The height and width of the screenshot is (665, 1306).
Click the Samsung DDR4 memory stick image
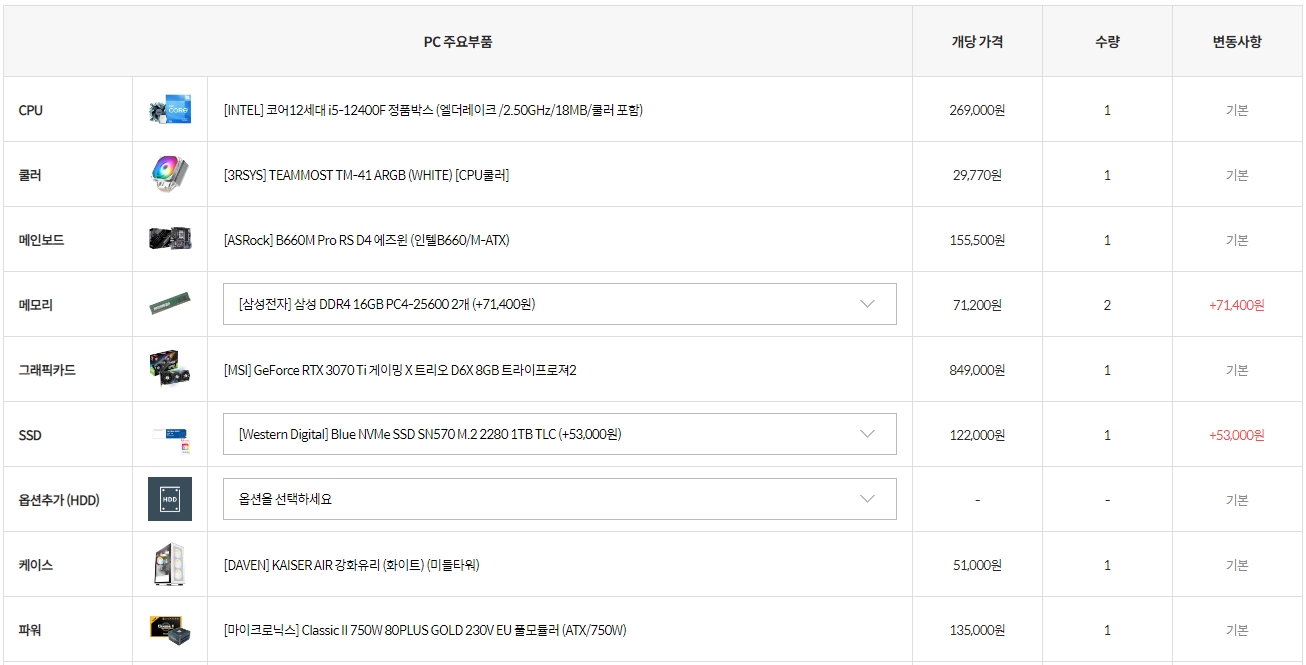coord(169,305)
